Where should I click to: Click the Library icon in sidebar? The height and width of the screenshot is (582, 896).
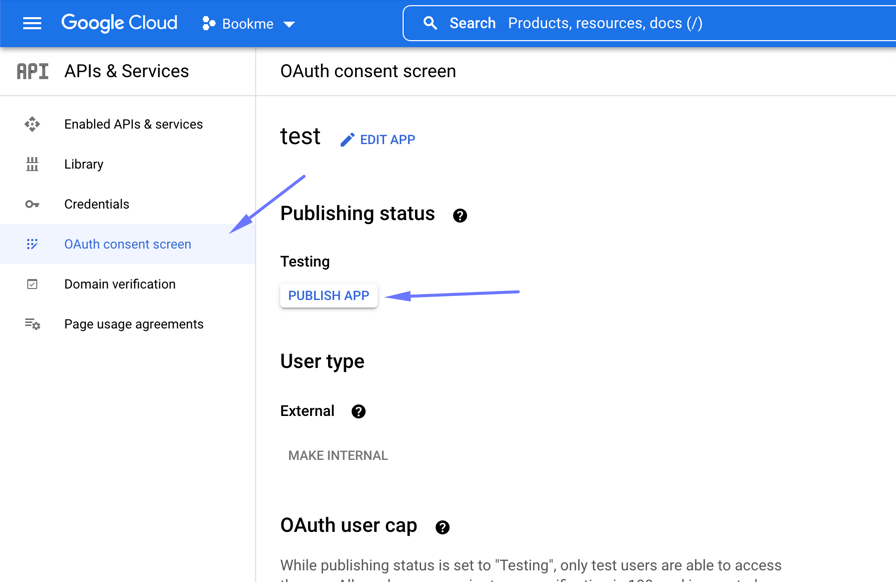[32, 164]
